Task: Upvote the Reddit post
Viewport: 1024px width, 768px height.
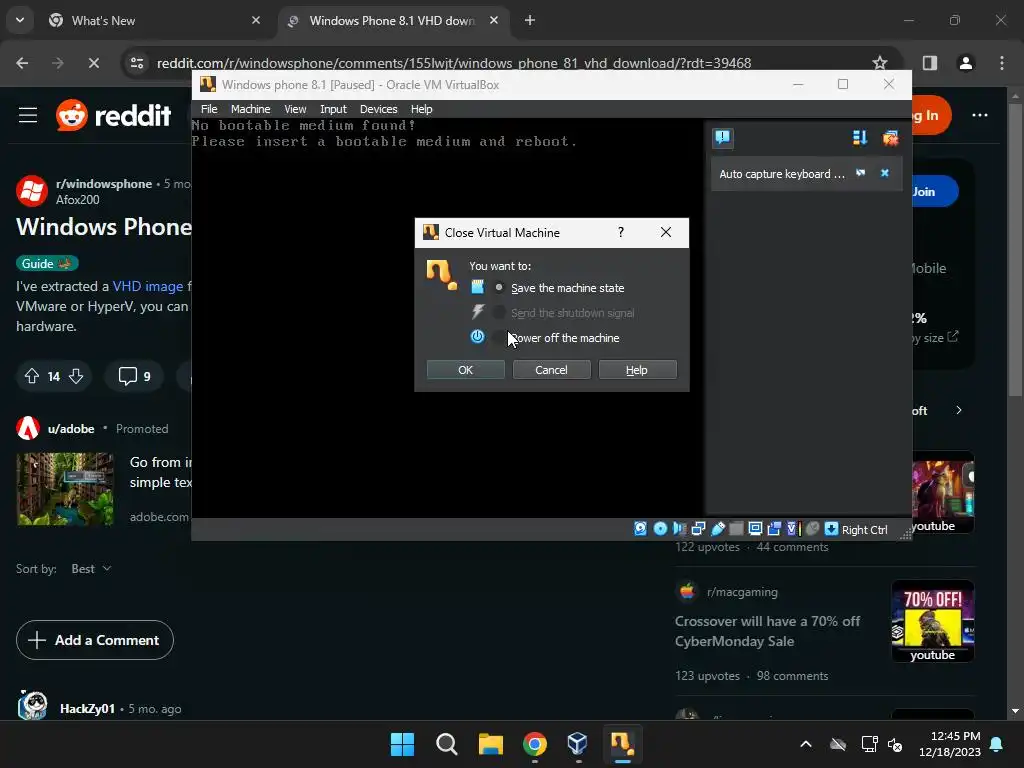Action: tap(31, 376)
